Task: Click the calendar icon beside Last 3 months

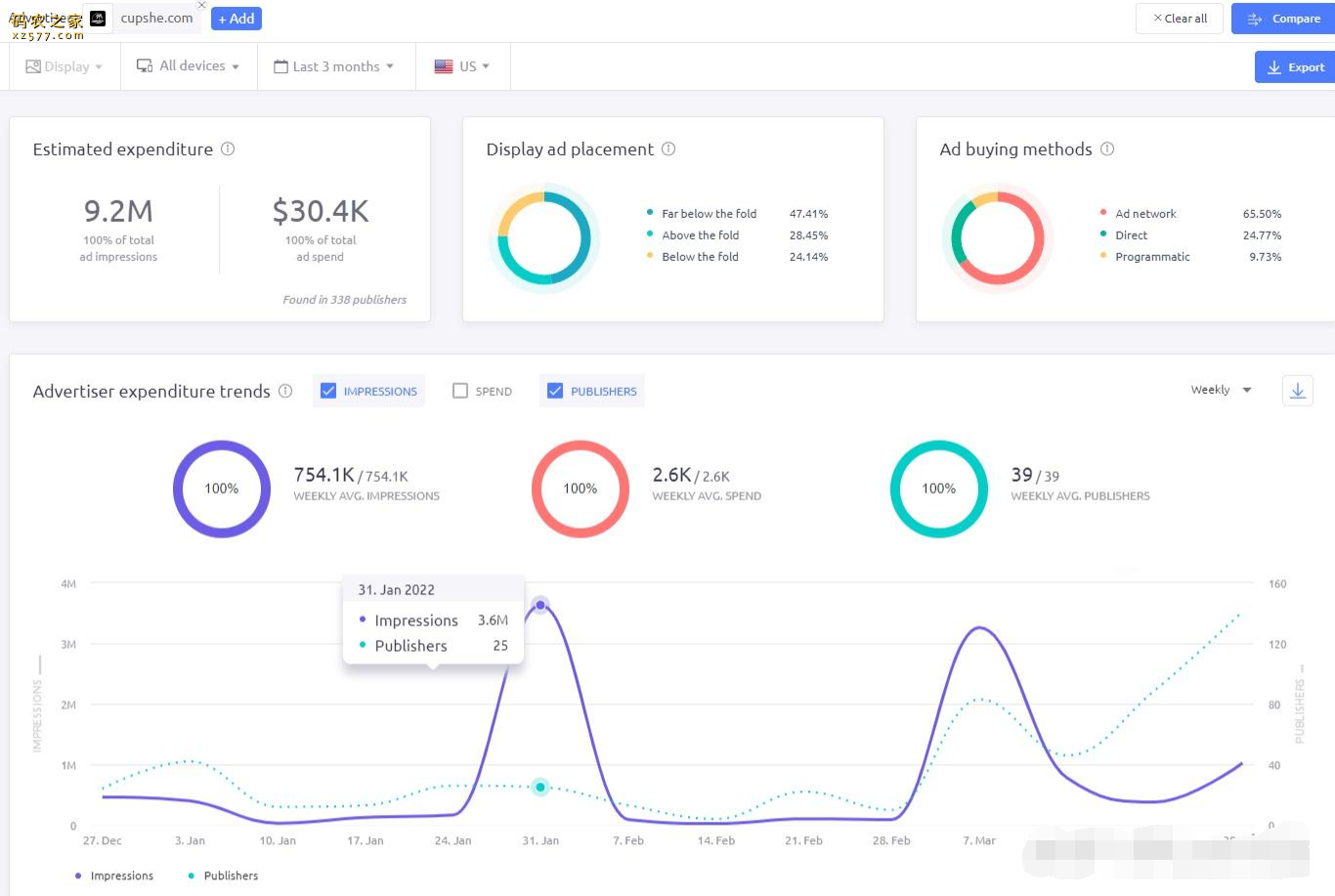Action: [x=280, y=66]
